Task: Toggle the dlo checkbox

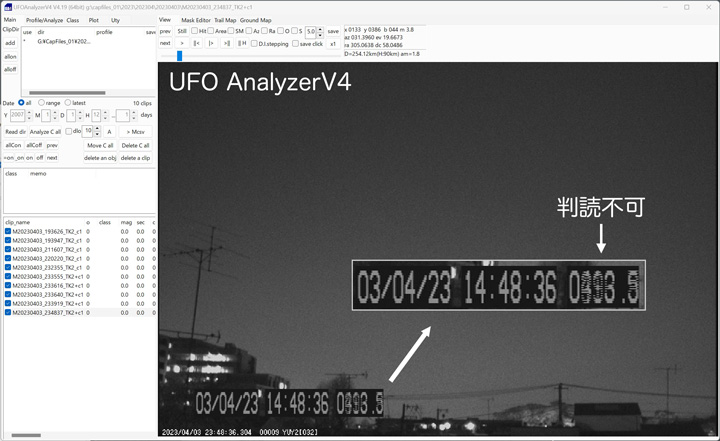Action: tap(68, 131)
